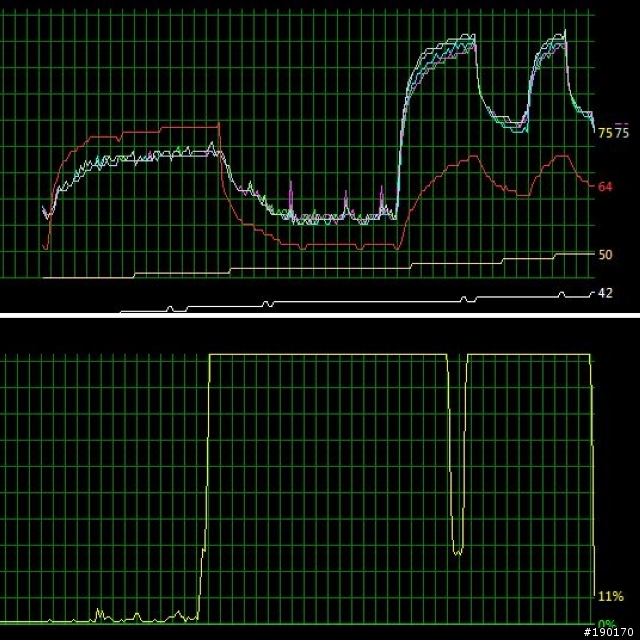
Task: Click the 11% load value
Action: [x=611, y=596]
